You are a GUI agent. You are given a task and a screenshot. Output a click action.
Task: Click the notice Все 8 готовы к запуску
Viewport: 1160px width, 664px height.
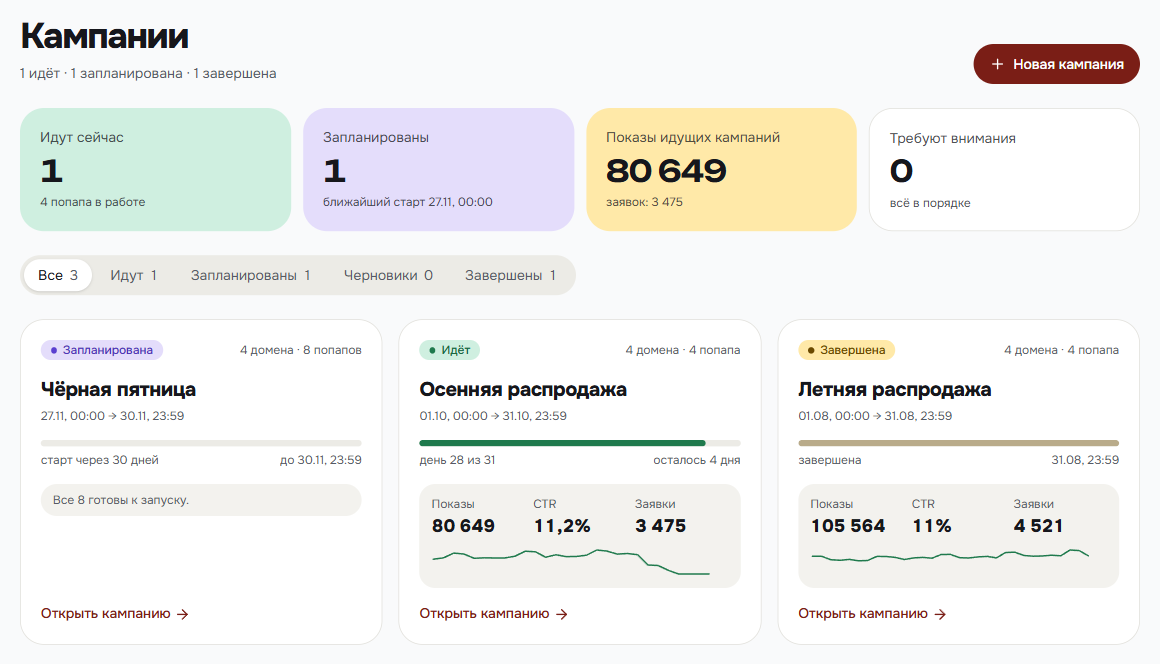(x=201, y=500)
